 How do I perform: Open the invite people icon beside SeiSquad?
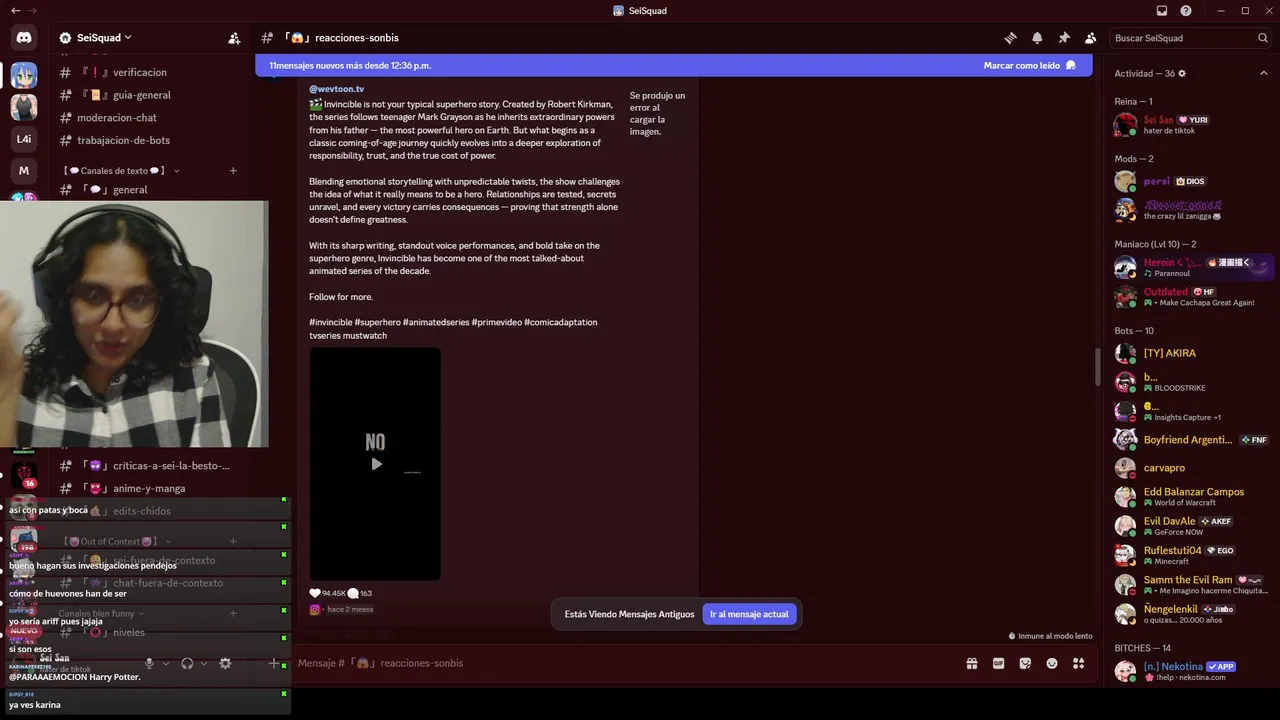234,38
